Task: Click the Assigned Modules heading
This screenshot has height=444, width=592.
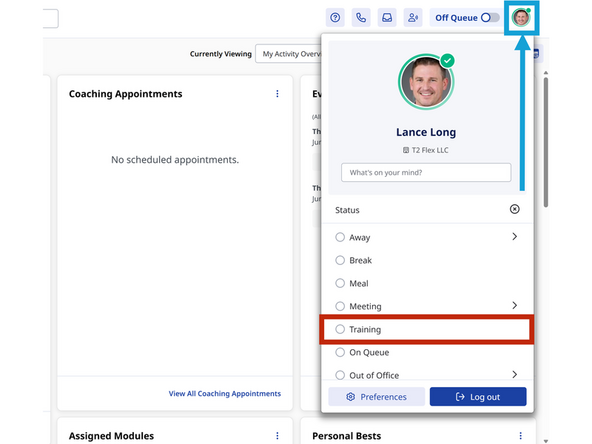Action: [x=111, y=436]
